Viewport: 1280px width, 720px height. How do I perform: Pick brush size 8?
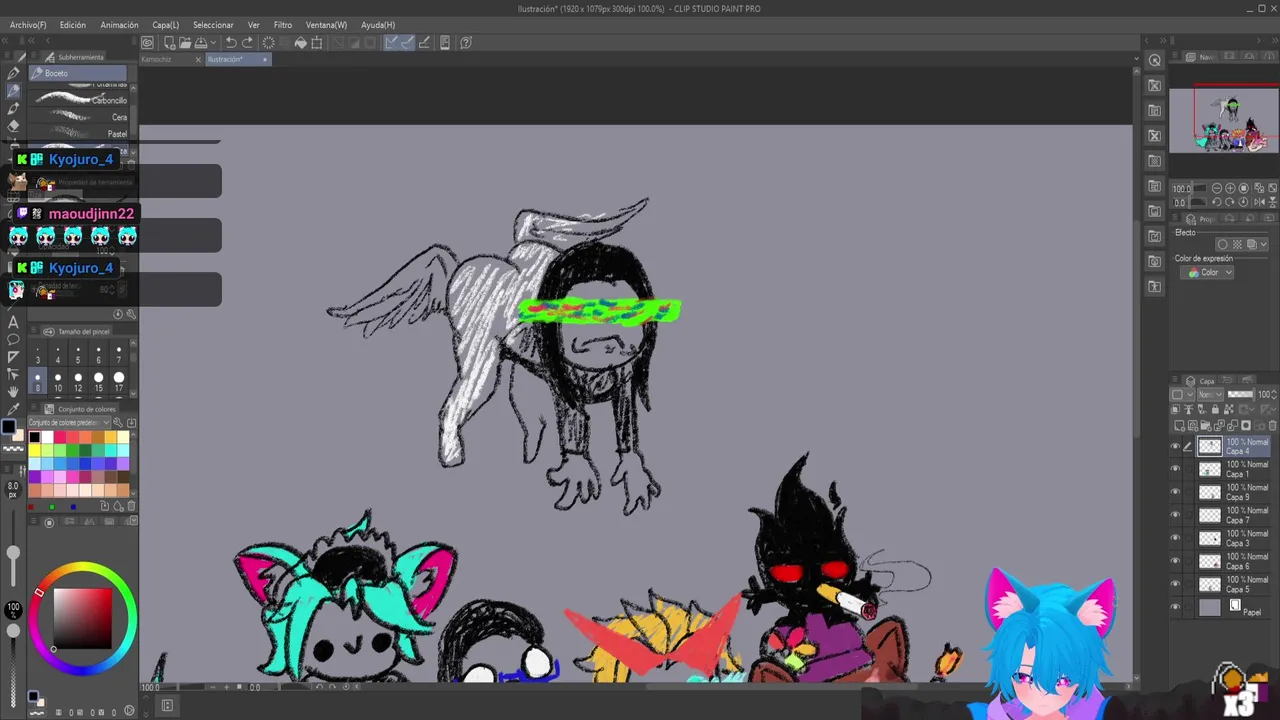pos(38,381)
